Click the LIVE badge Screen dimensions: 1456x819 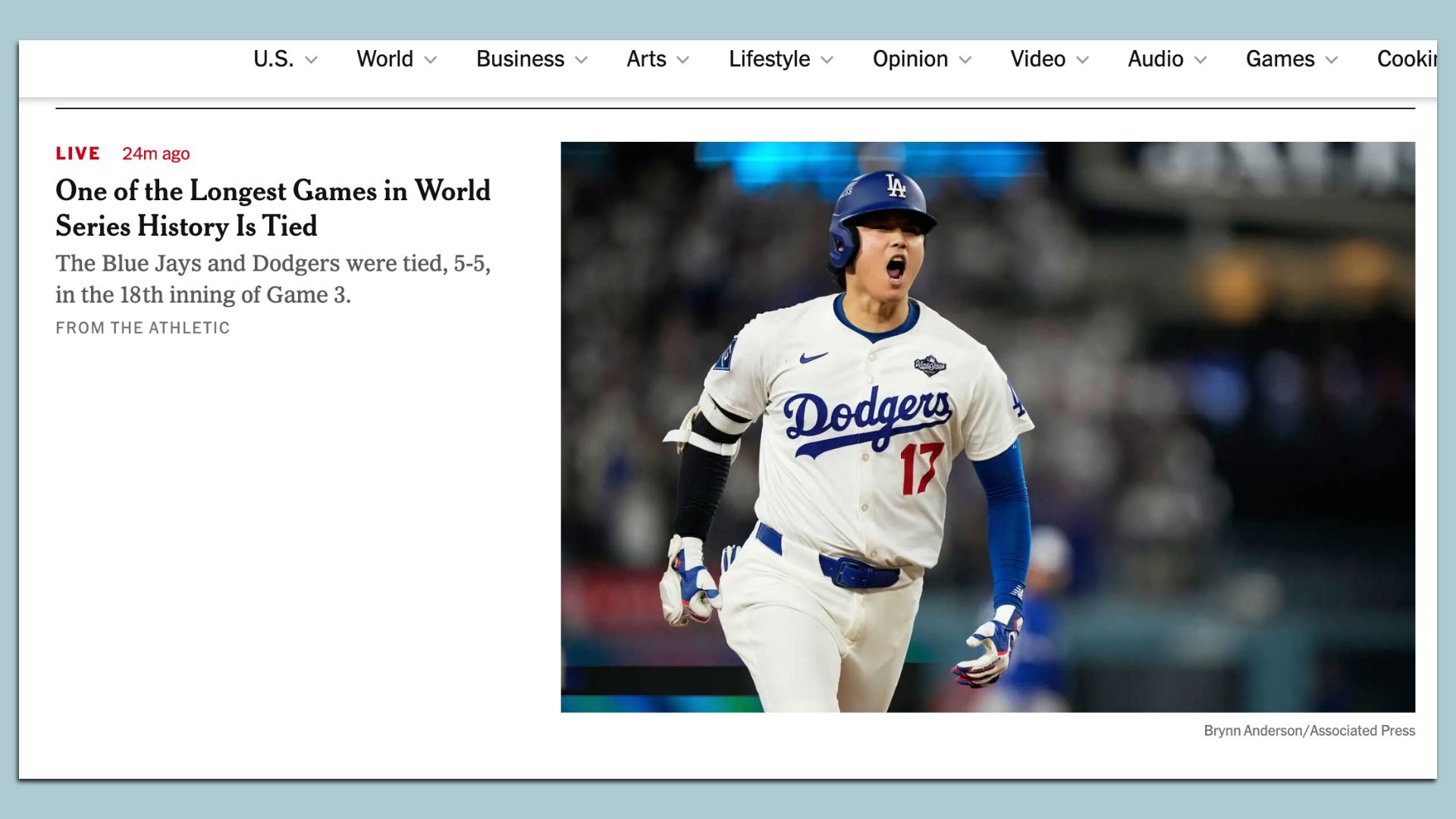click(76, 153)
